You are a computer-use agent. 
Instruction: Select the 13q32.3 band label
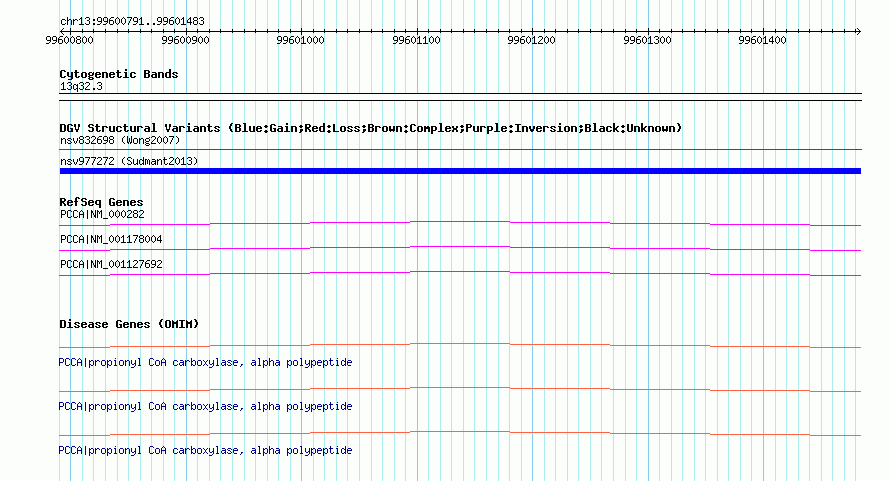(81, 86)
